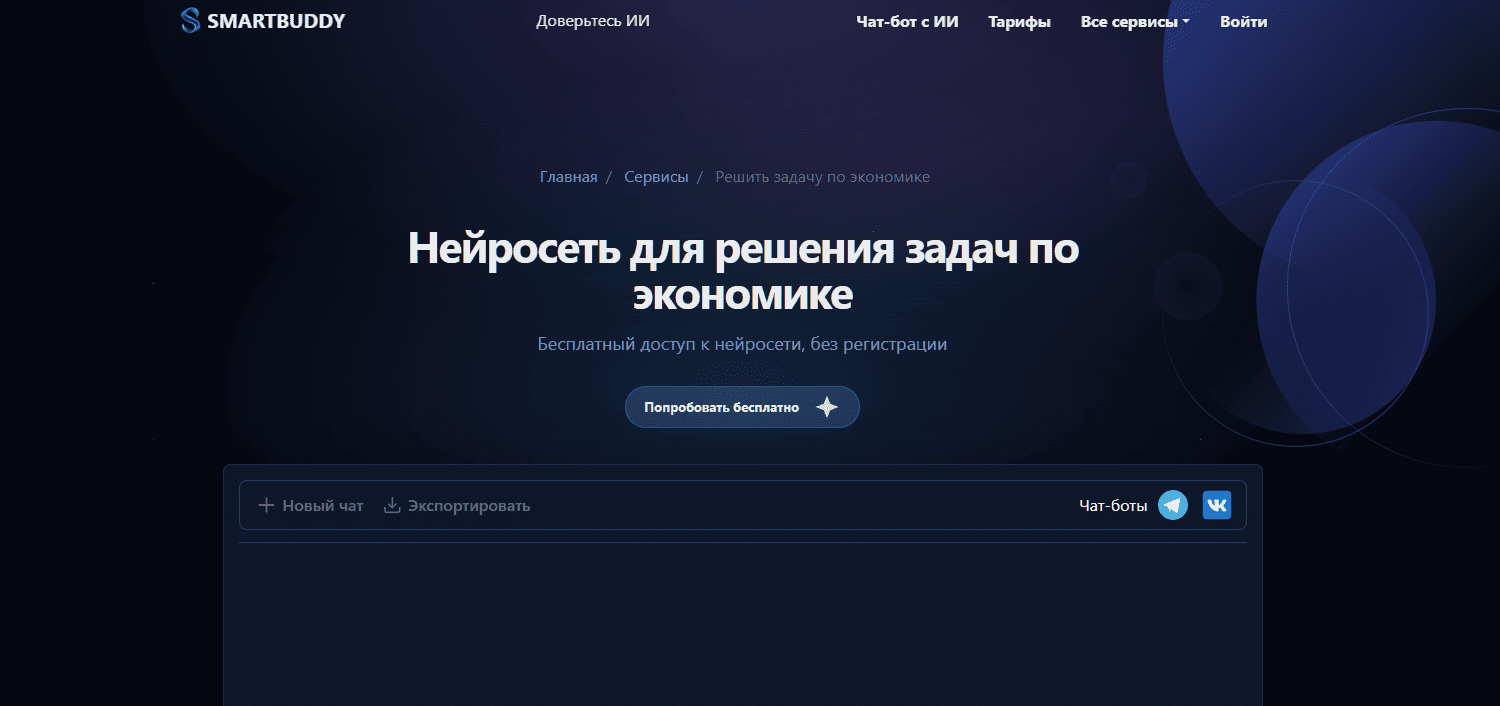Screen dimensions: 1500x706
Task: Select the Экспортировать text label
Action: pyautogui.click(x=469, y=505)
